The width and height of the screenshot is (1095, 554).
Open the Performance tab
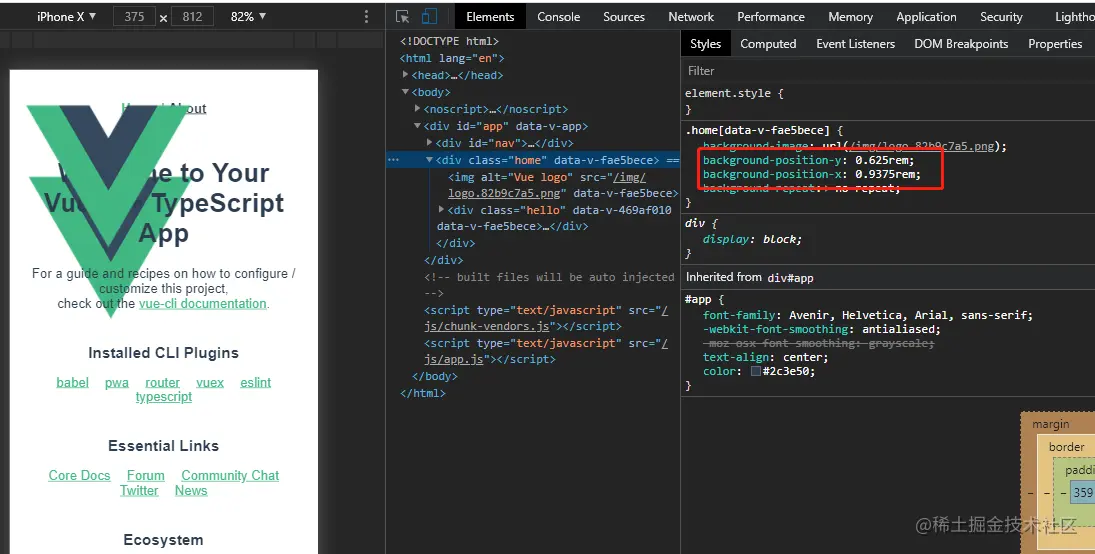(x=771, y=17)
